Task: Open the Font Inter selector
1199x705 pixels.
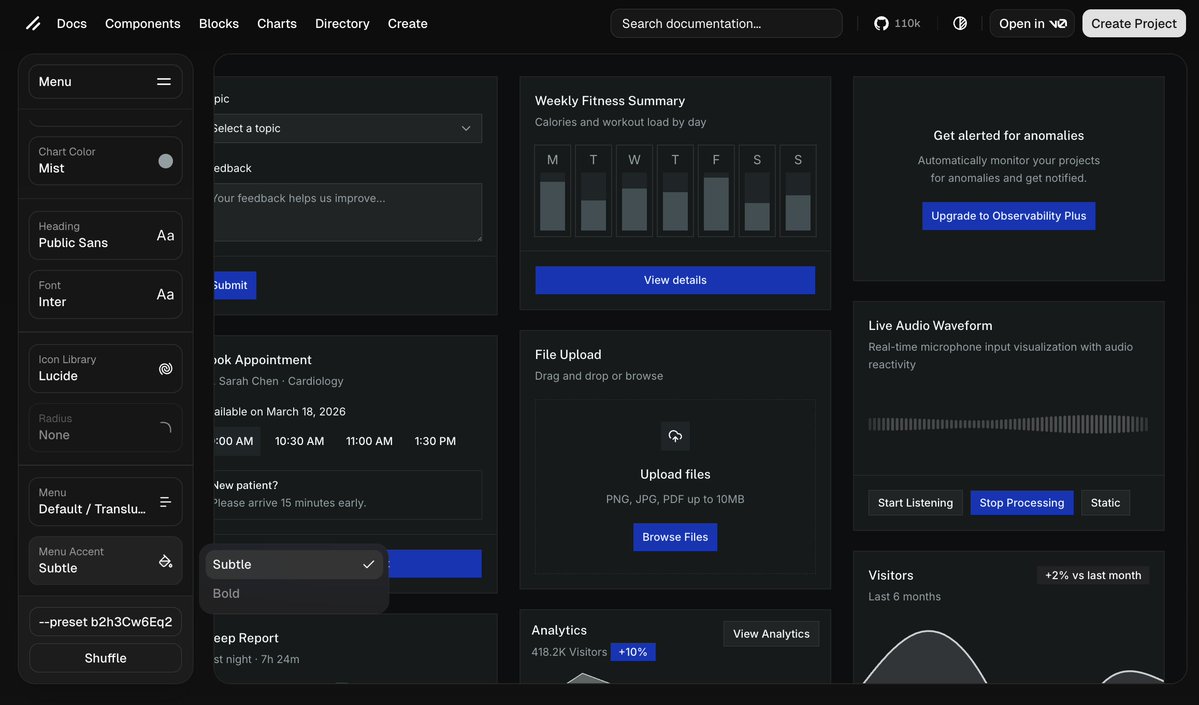Action: (106, 294)
